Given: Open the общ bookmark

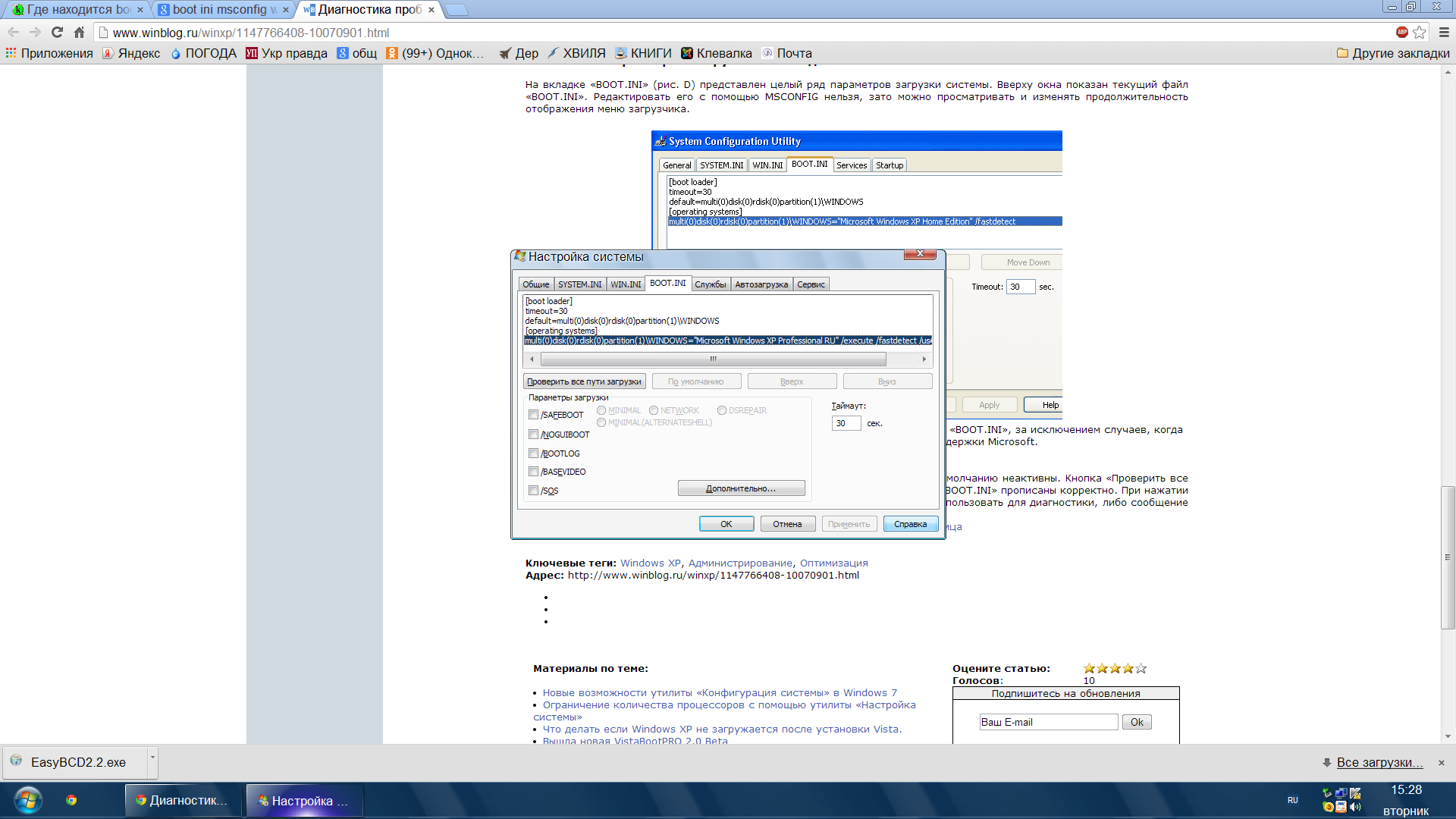Looking at the screenshot, I should click(357, 53).
